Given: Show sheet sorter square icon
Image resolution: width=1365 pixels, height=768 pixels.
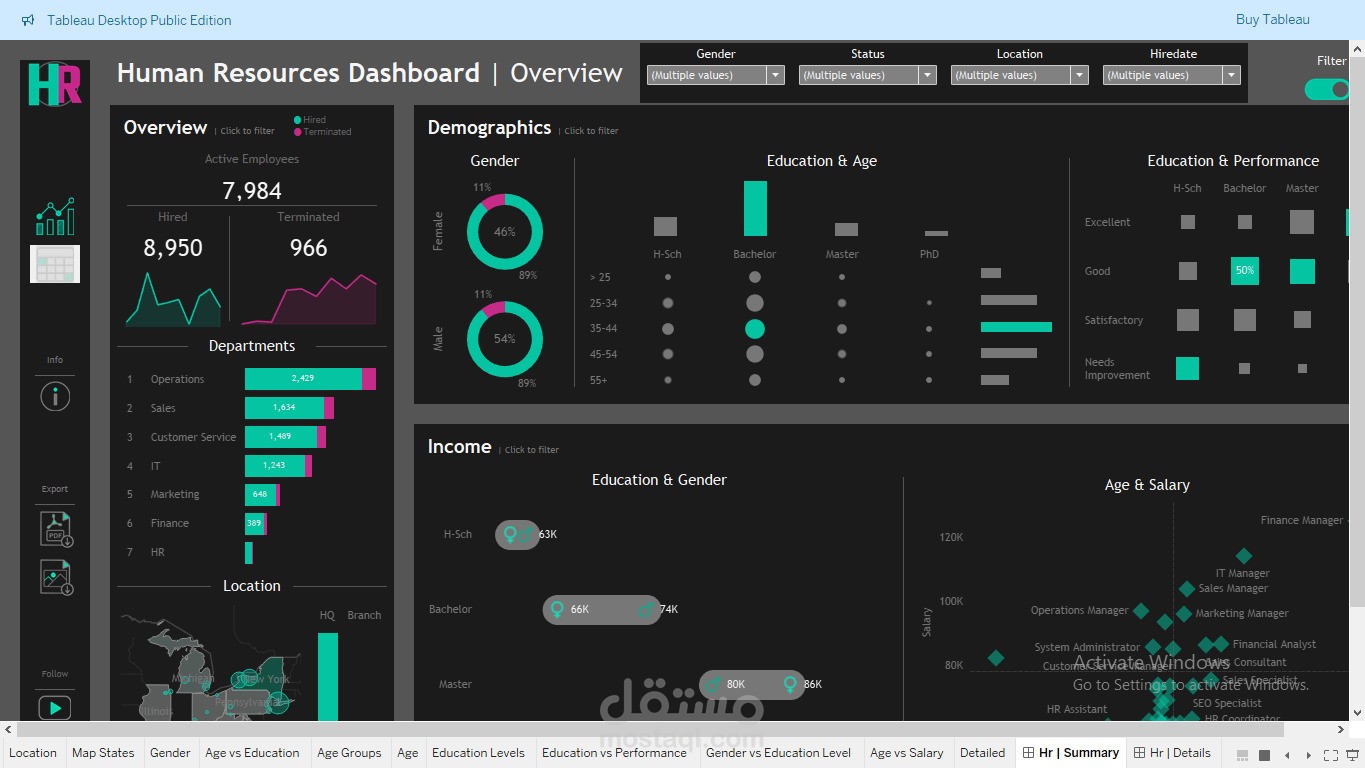Looking at the screenshot, I should [x=1264, y=755].
